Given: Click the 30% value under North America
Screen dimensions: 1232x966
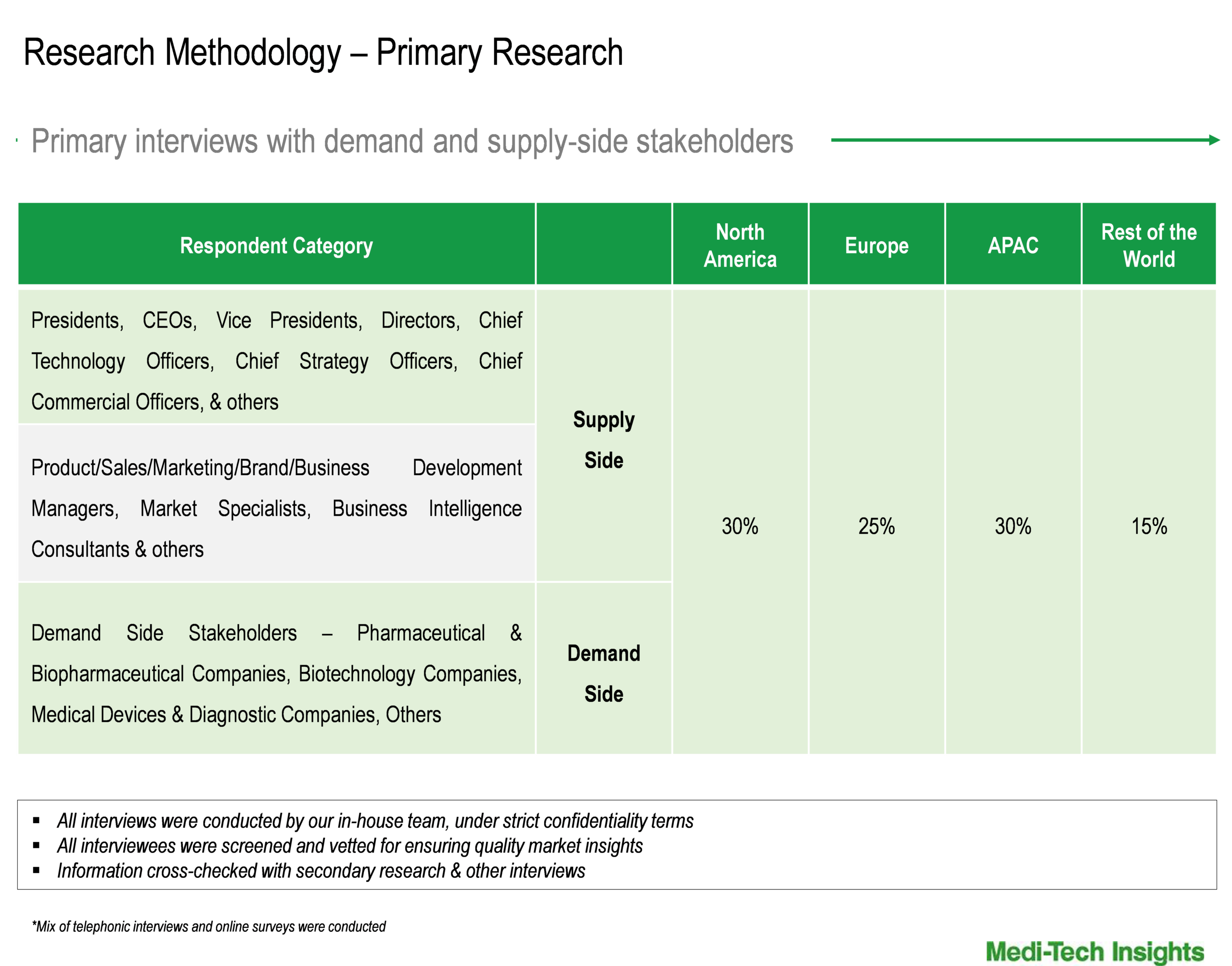Looking at the screenshot, I should (740, 526).
